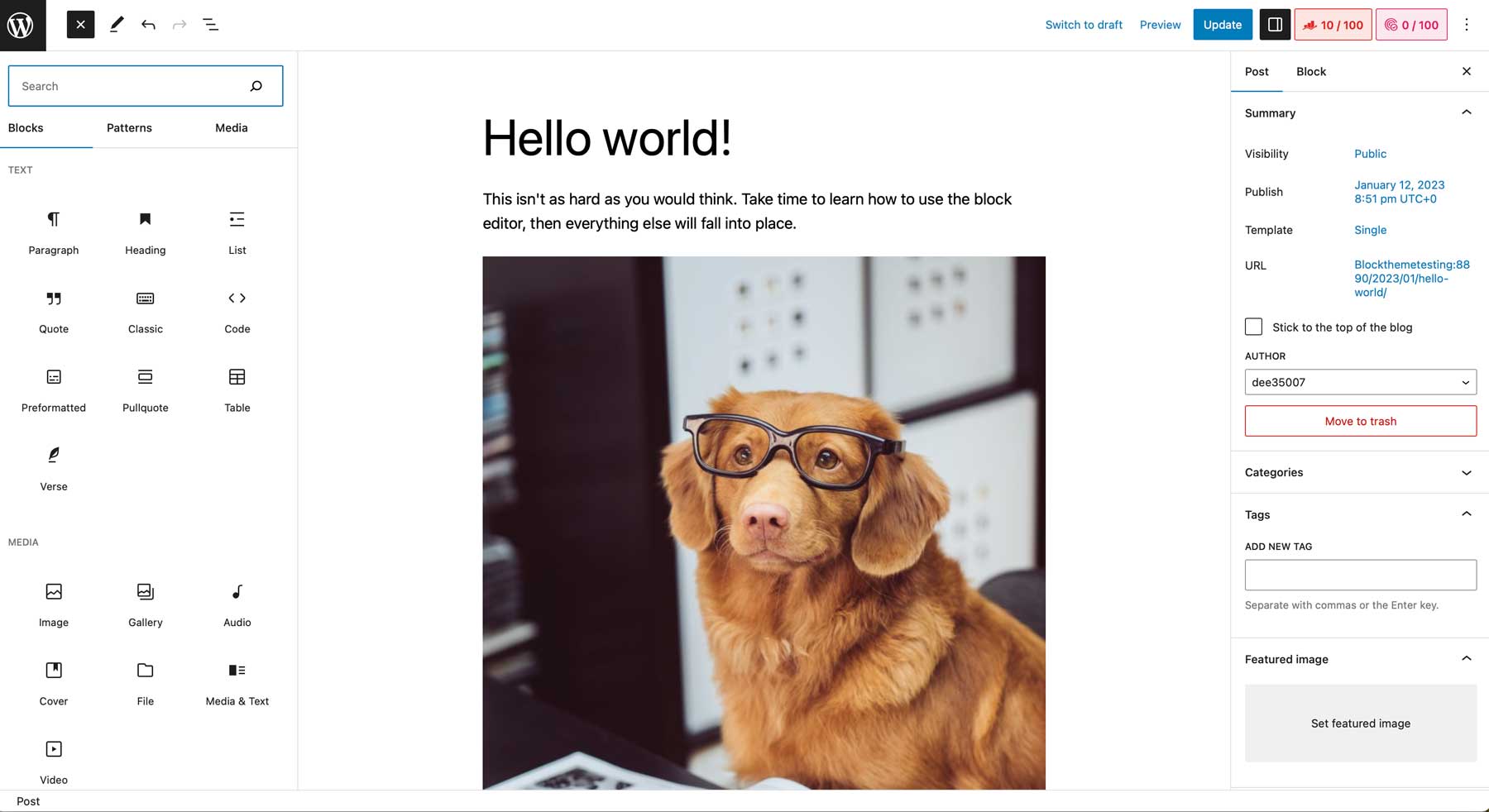Toggle the settings sidebar panel icon

tap(1275, 25)
